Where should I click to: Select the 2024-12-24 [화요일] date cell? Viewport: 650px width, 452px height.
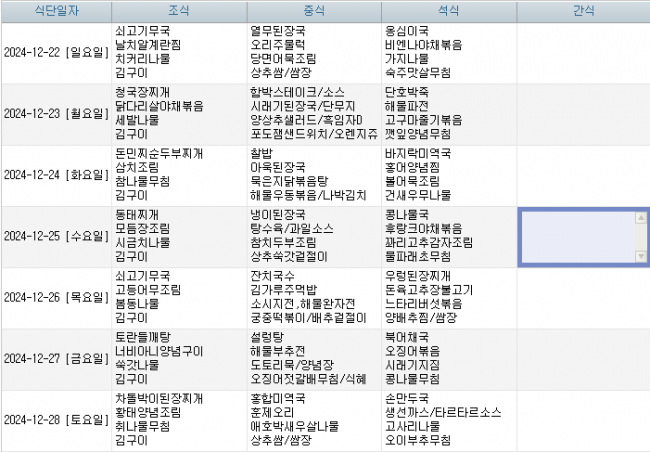tap(55, 175)
